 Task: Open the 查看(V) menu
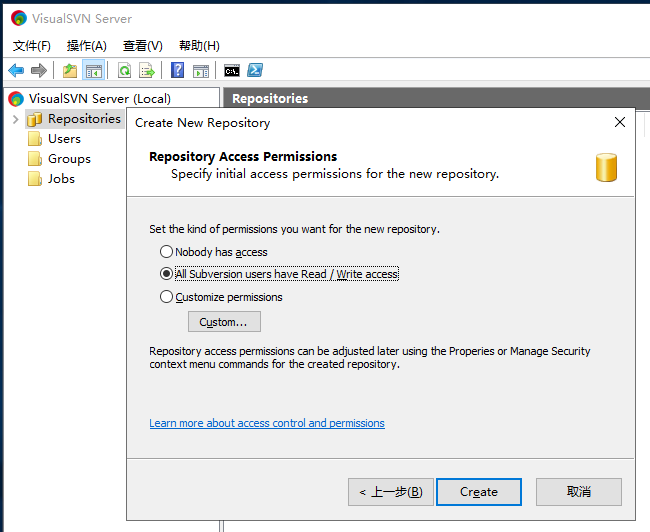143,46
